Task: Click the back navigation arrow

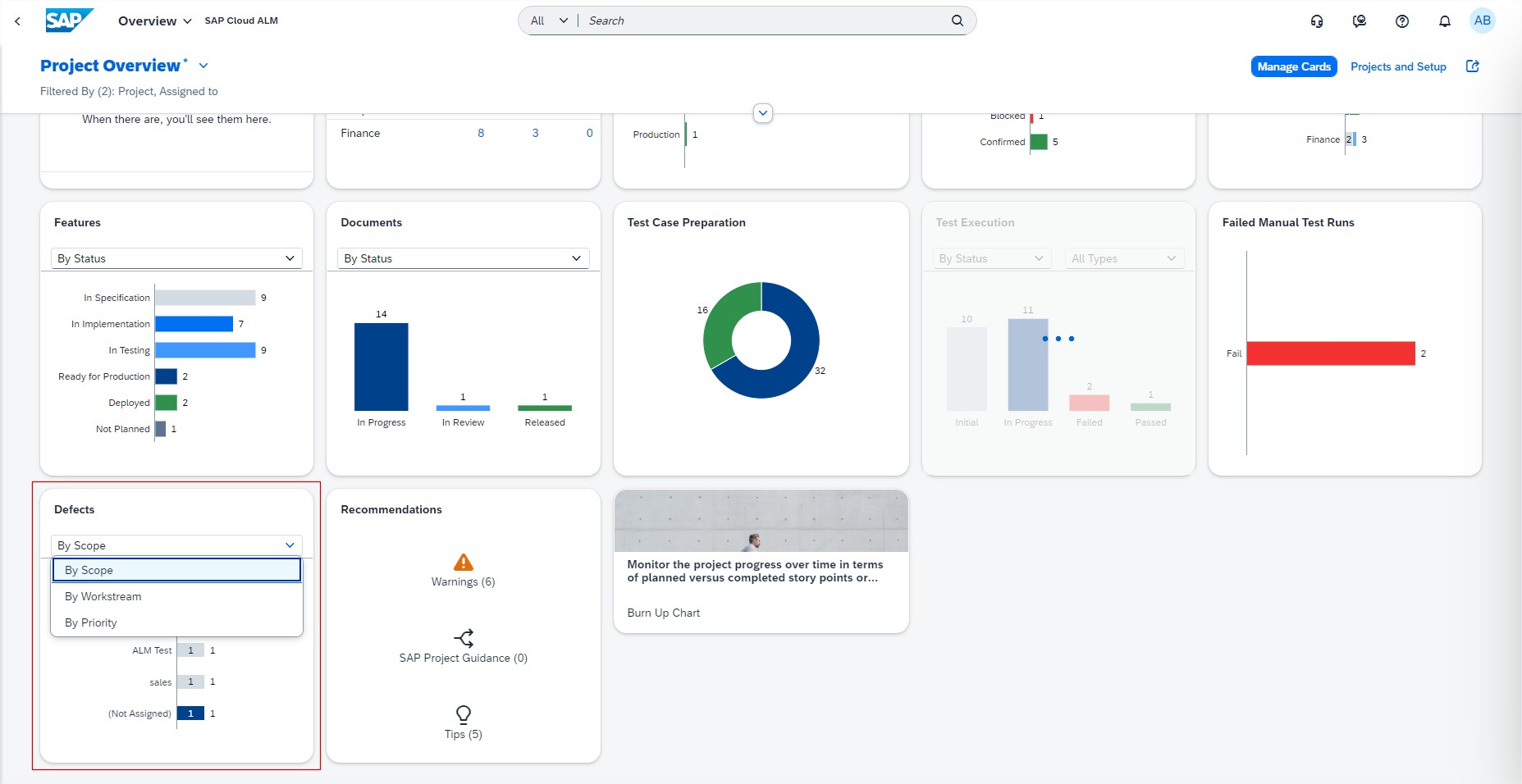Action: (x=18, y=21)
